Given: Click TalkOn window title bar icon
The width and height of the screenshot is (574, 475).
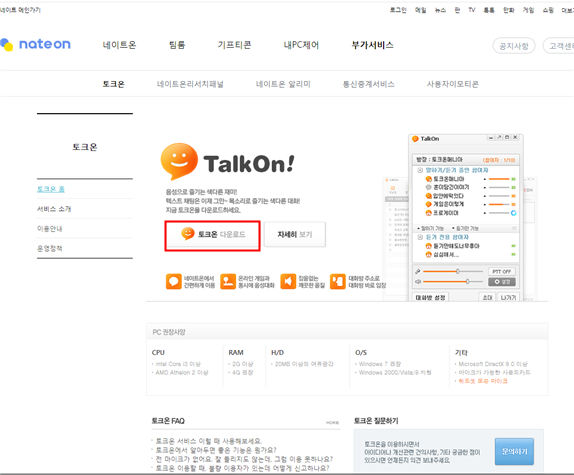Looking at the screenshot, I should click(415, 139).
